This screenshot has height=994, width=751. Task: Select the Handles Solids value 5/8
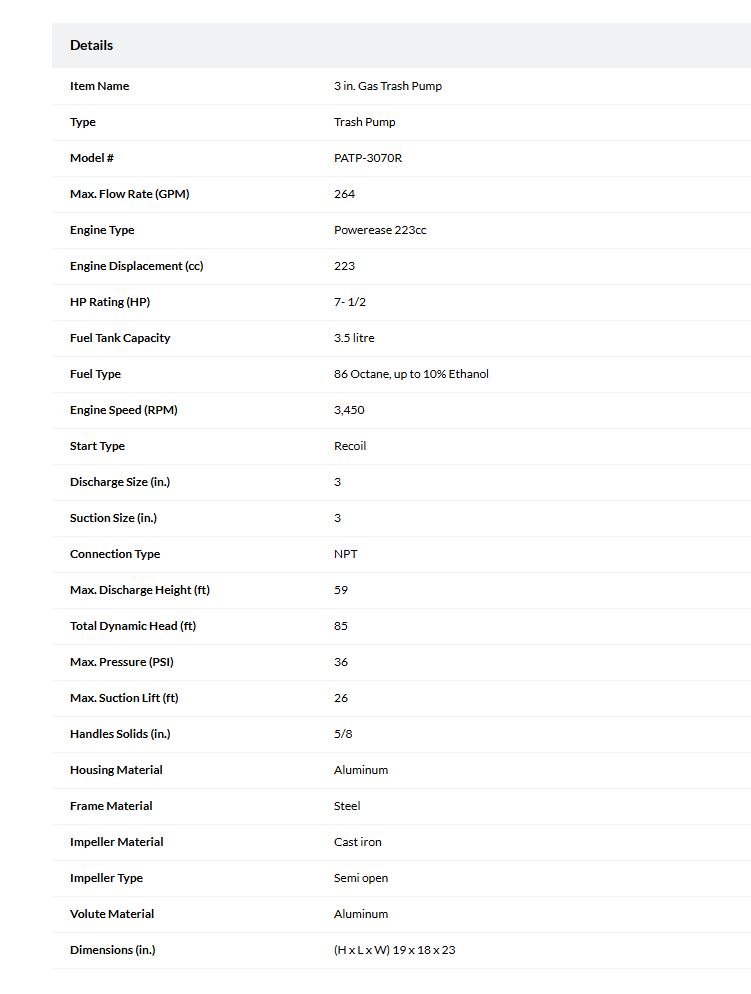(x=343, y=734)
